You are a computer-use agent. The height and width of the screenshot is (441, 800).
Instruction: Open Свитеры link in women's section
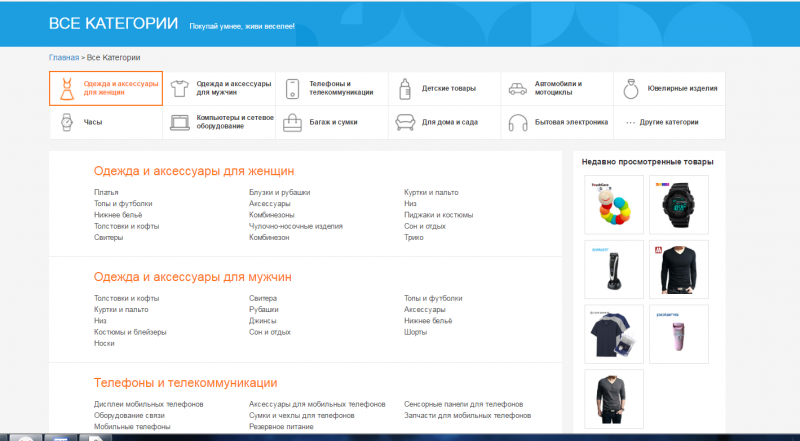[x=108, y=237]
